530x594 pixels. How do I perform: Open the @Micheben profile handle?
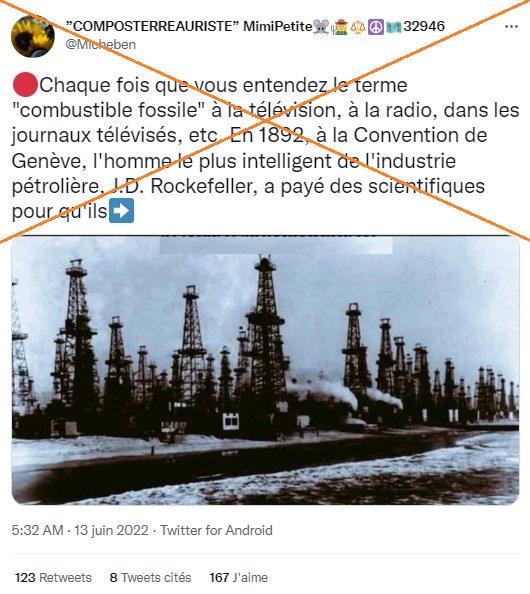point(100,44)
